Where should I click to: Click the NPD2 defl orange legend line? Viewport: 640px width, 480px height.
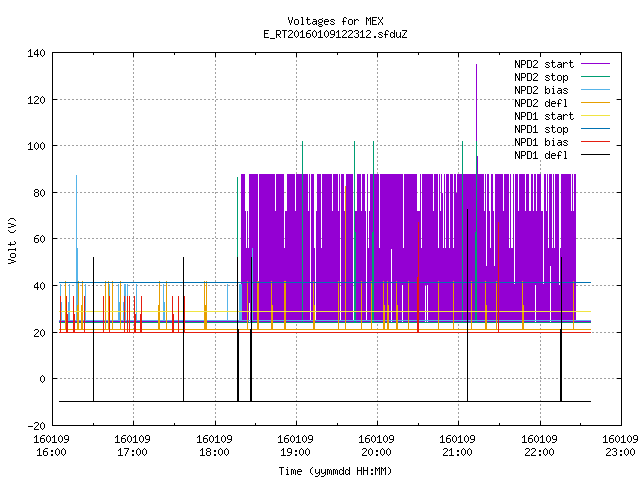pyautogui.click(x=595, y=103)
